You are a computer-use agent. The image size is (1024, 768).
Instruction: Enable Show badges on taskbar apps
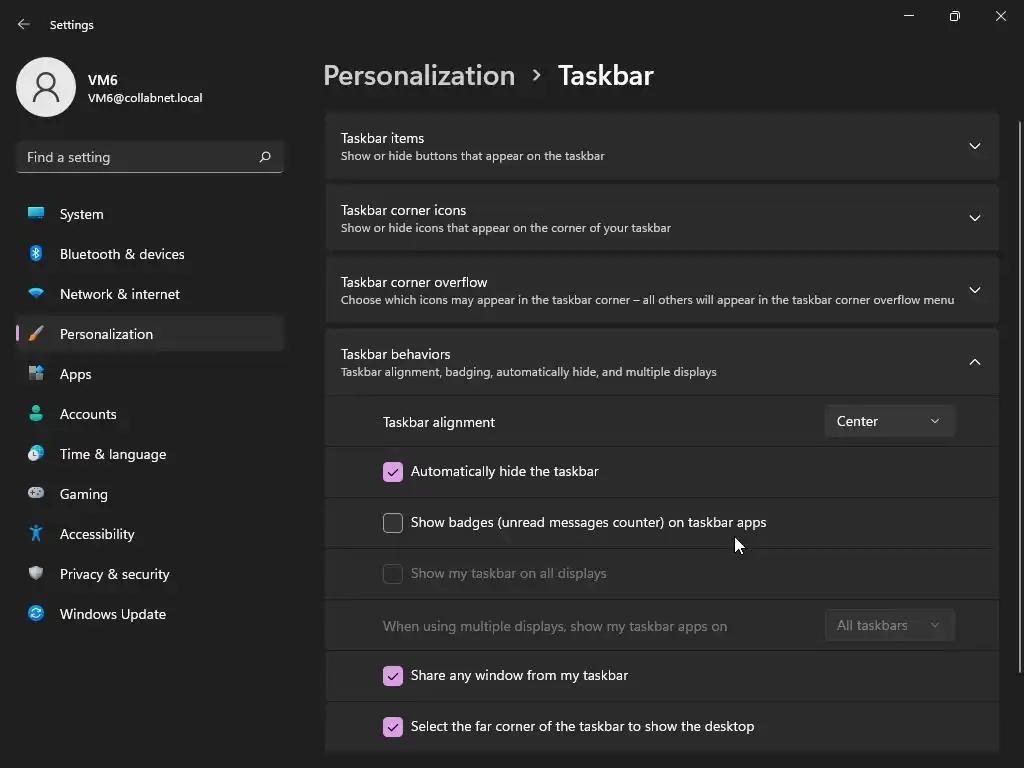[x=393, y=523]
